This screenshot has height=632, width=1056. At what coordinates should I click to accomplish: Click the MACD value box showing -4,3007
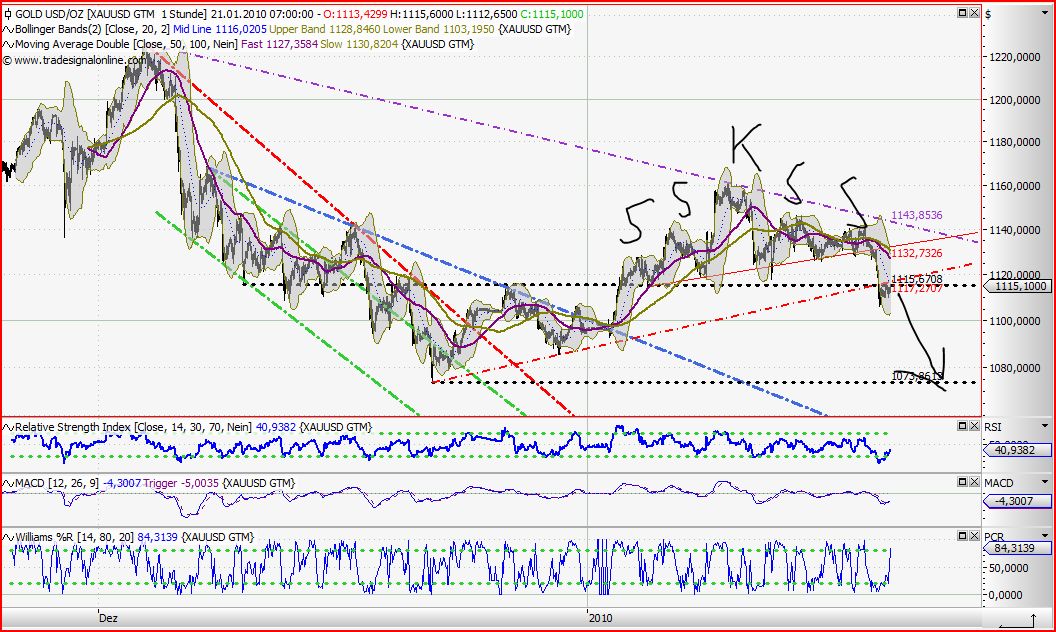(x=1014, y=501)
